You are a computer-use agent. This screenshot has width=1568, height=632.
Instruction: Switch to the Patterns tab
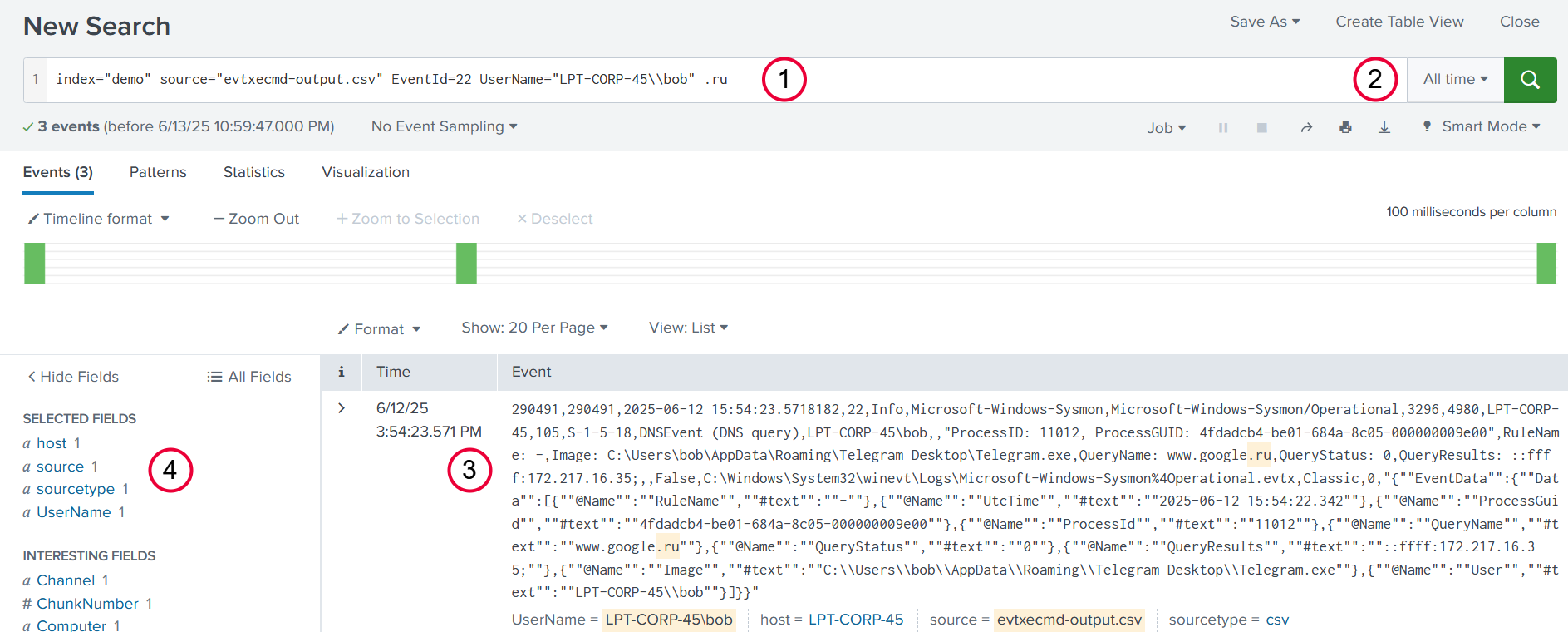158,172
